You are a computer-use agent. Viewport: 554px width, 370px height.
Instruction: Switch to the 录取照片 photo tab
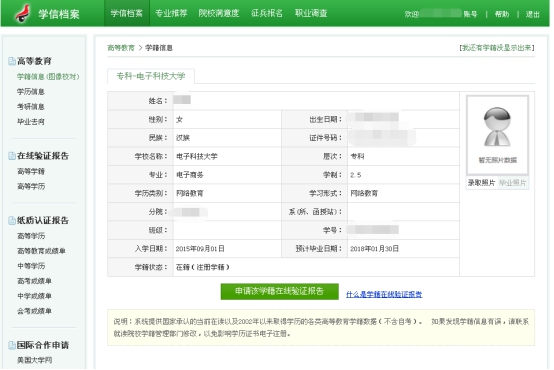click(481, 183)
